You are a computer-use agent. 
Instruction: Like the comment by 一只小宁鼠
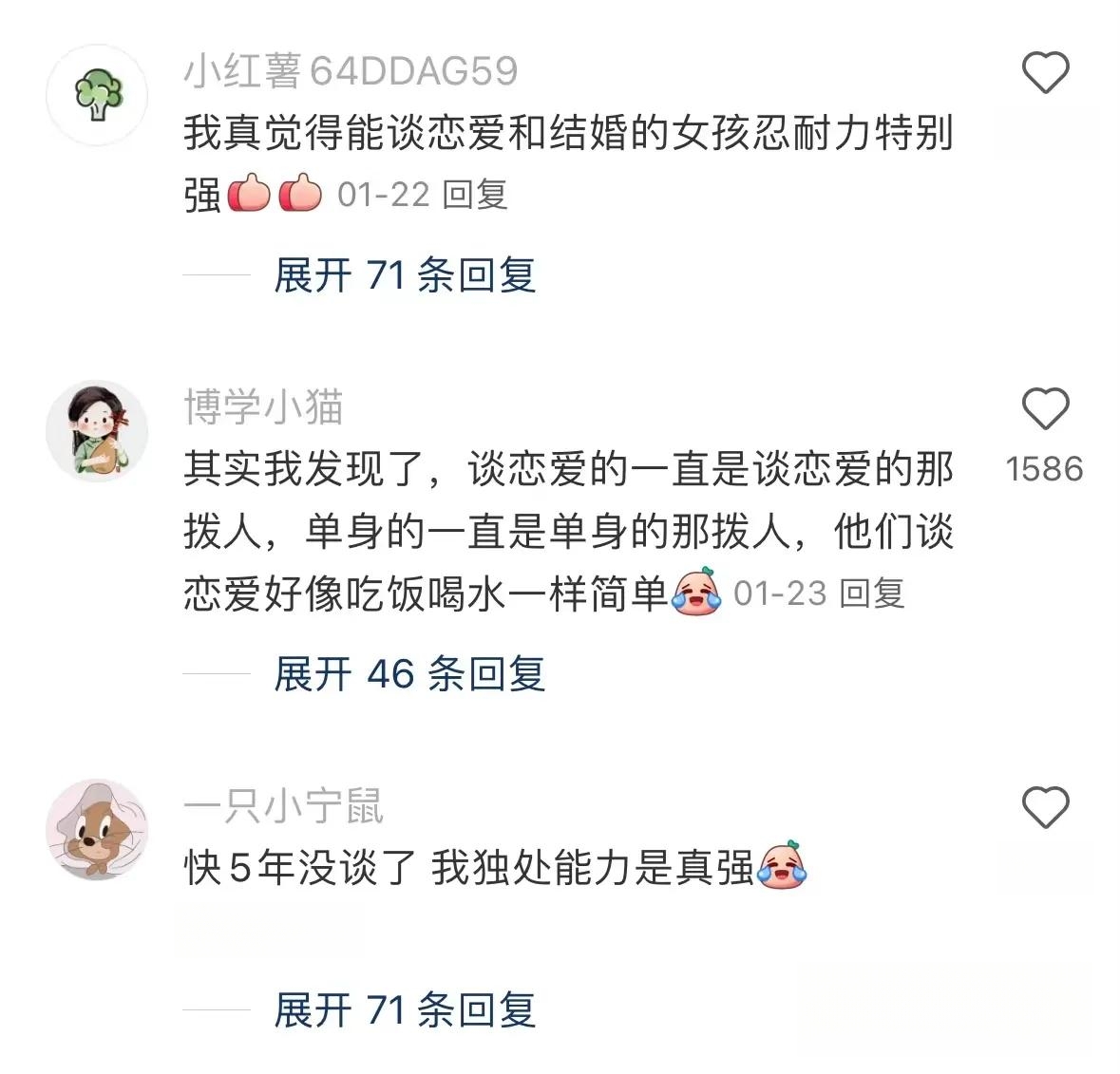coord(1045,807)
